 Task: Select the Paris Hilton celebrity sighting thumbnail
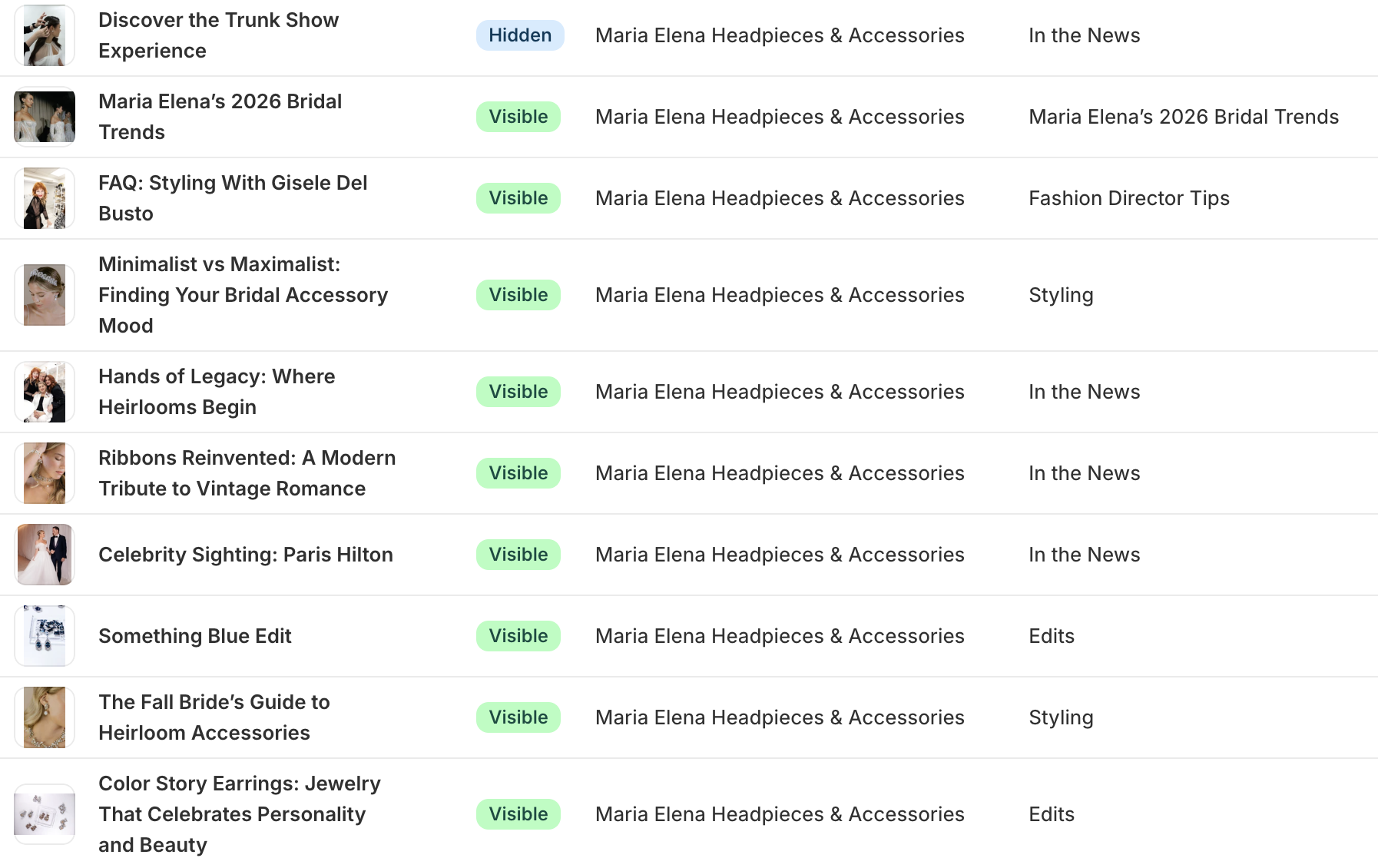coord(45,555)
